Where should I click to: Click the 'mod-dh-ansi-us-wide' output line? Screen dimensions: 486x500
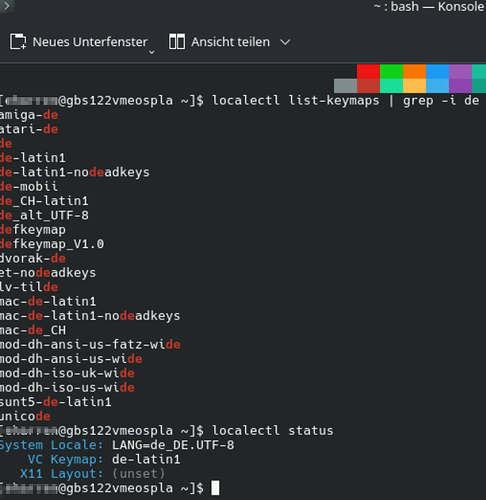71,359
